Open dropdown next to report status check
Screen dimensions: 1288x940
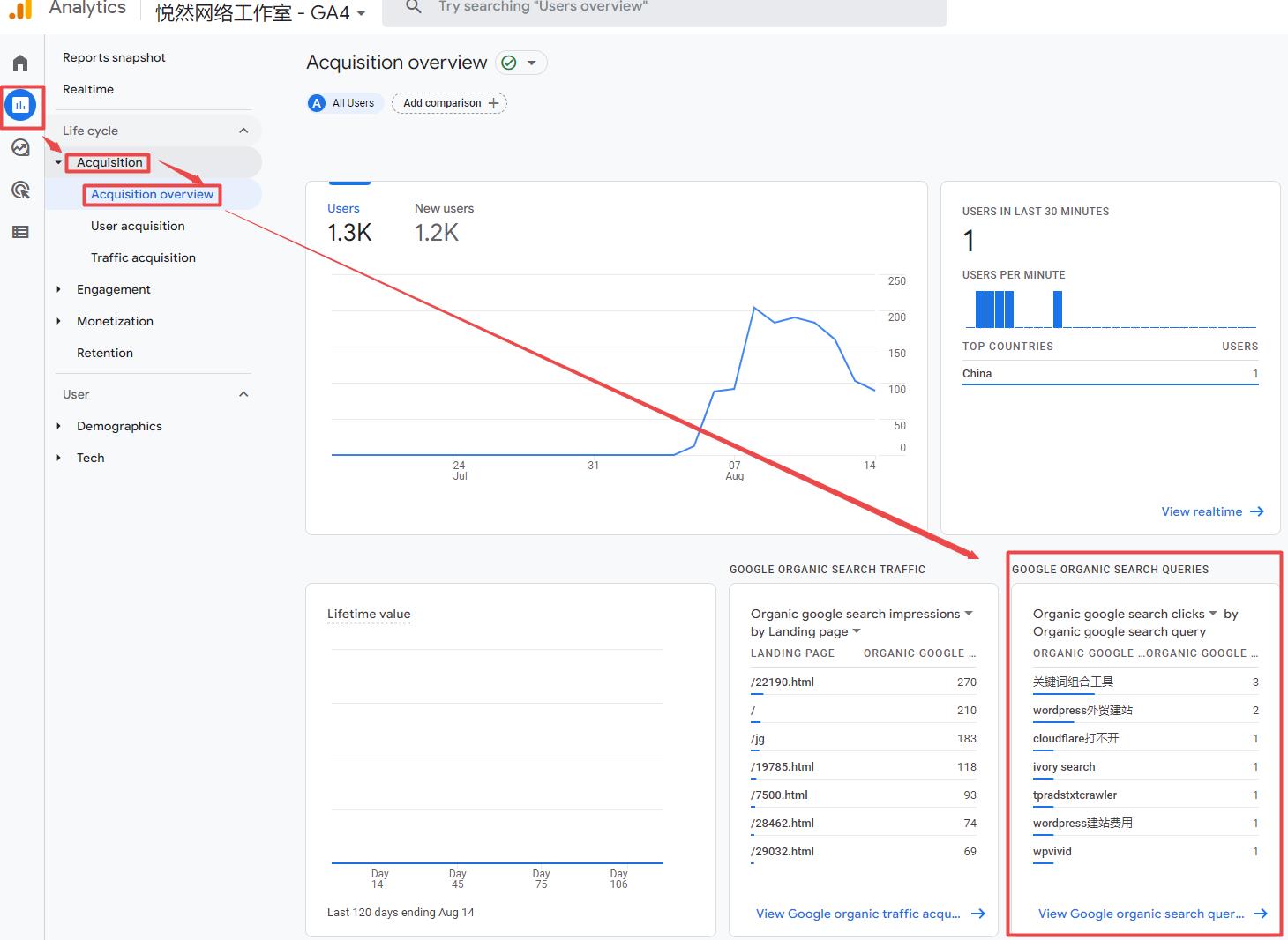click(531, 63)
